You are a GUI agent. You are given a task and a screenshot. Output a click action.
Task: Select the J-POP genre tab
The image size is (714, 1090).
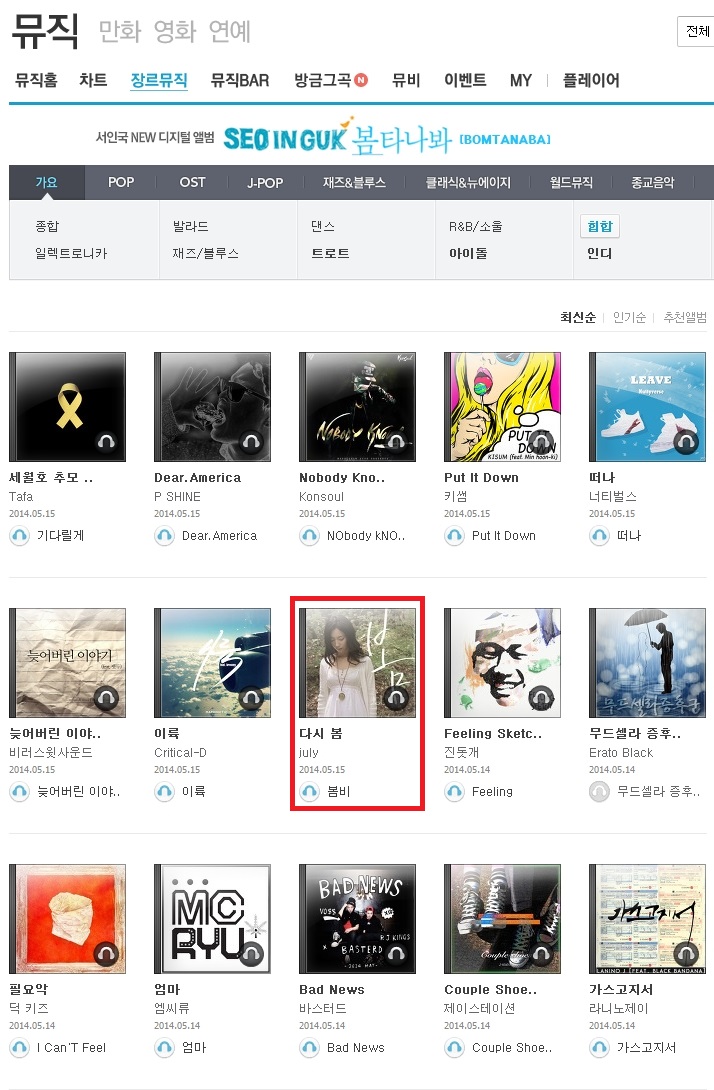pos(265,183)
